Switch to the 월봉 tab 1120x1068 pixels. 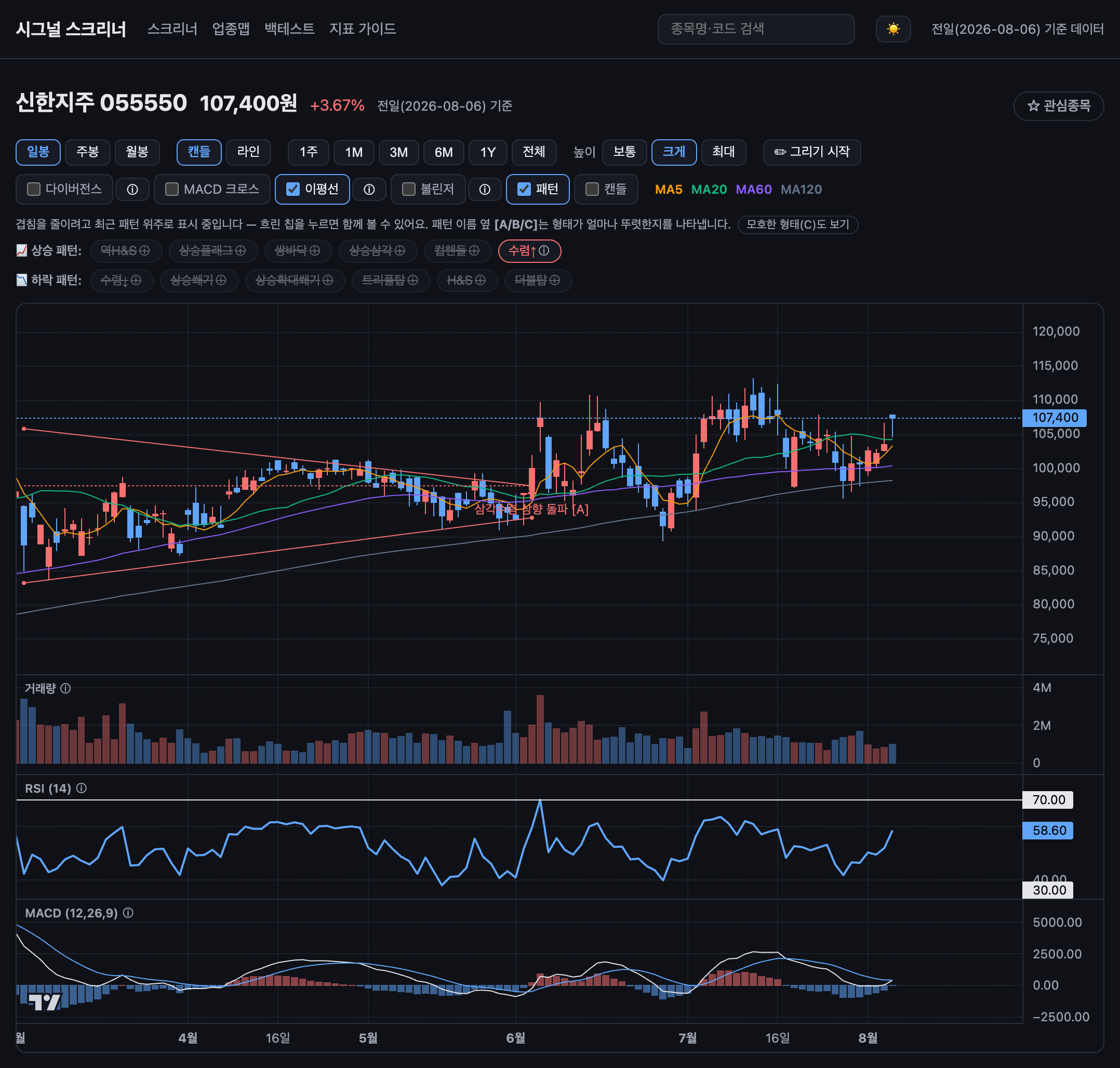(x=137, y=152)
